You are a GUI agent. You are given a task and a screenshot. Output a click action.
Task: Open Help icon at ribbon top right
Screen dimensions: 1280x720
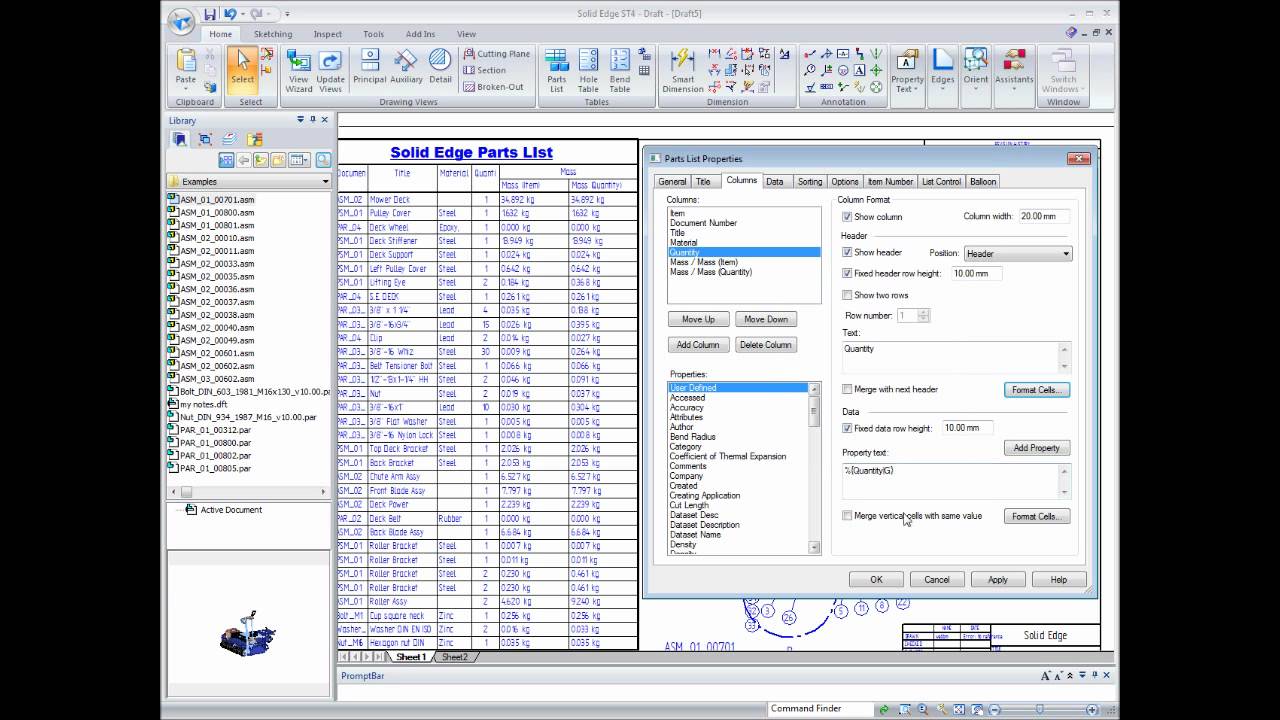pos(1071,33)
